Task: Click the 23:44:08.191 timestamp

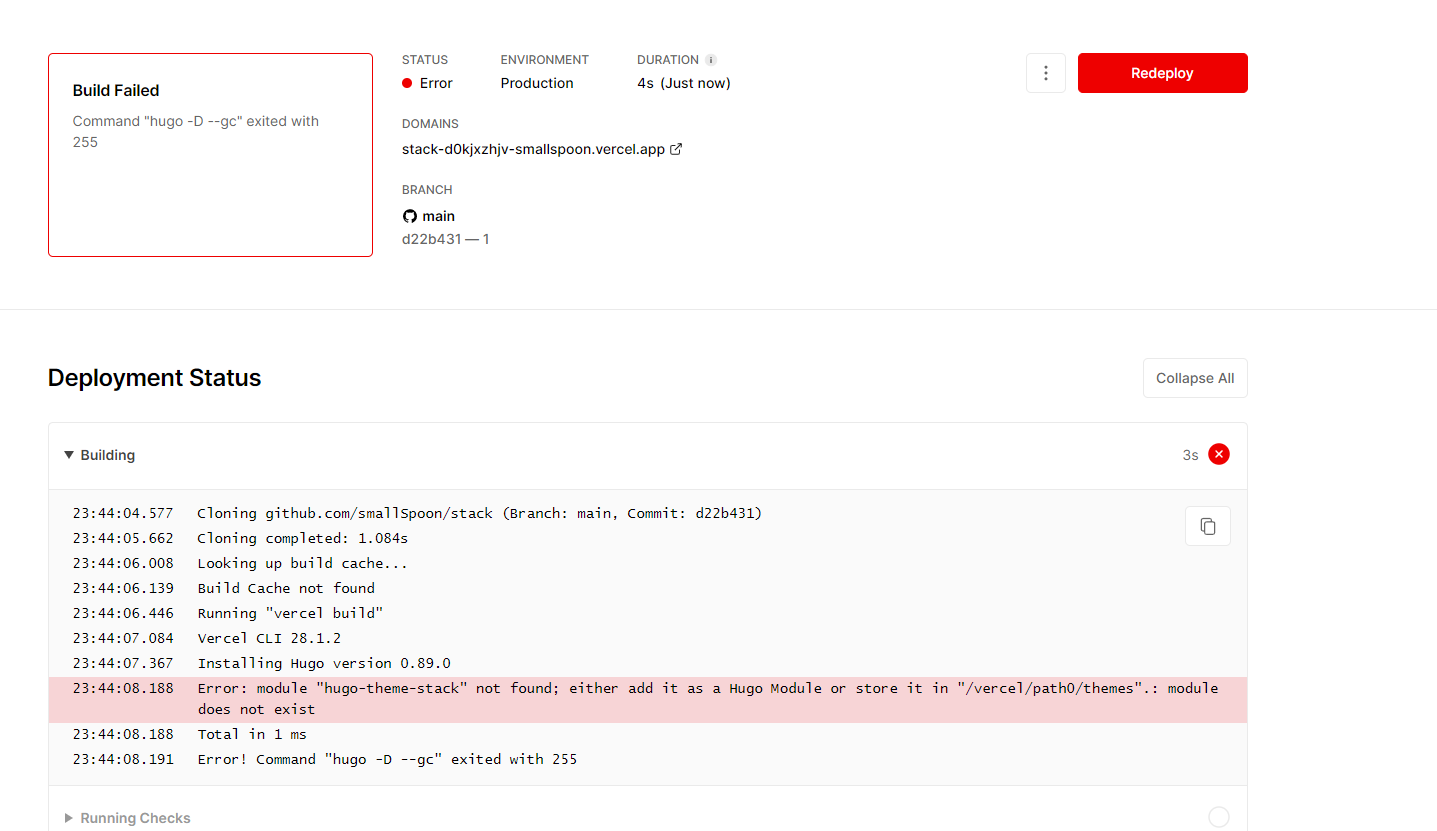Action: click(x=123, y=759)
